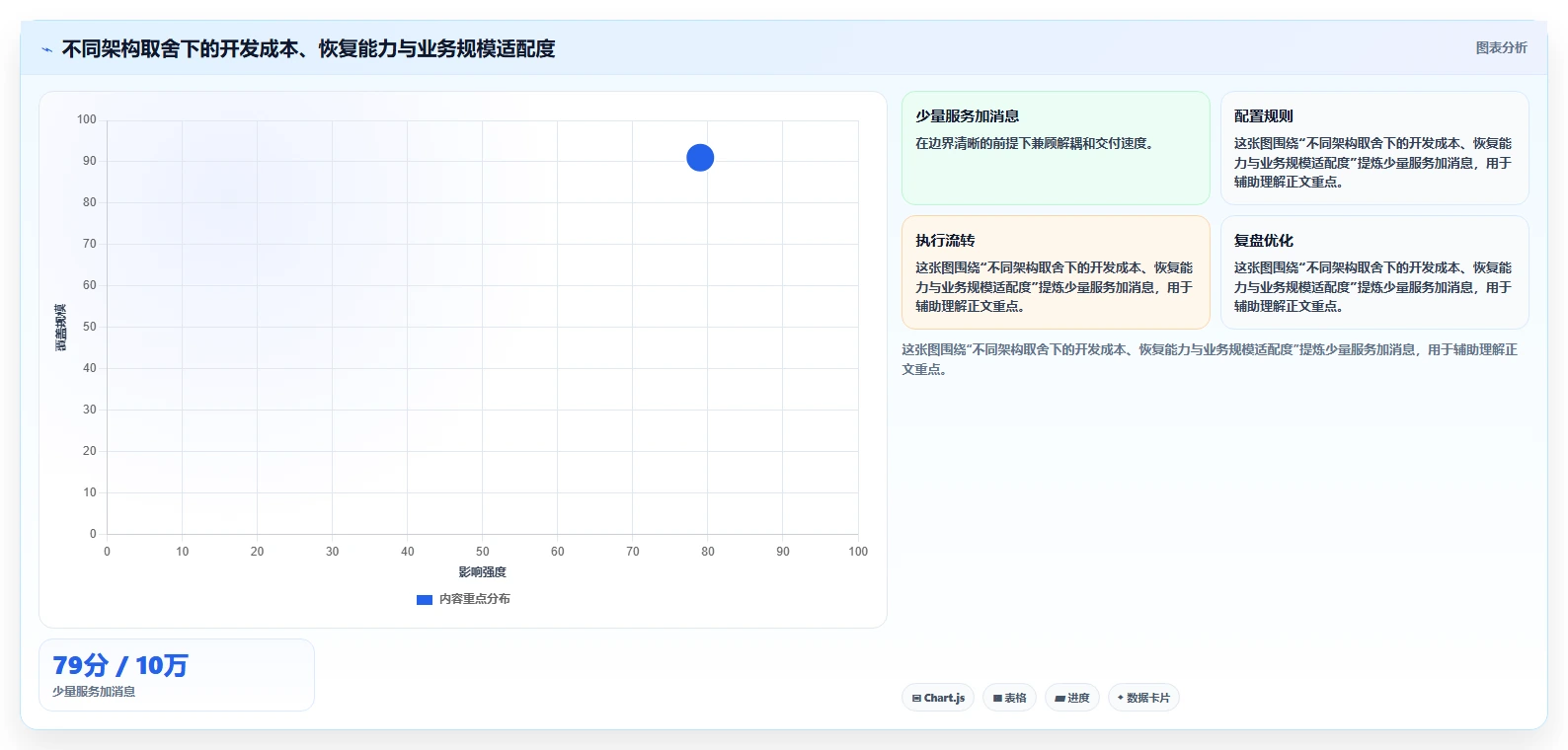Viewport: 1568px width, 750px height.
Task: Click the 影响强度 x-axis title
Action: 482,572
